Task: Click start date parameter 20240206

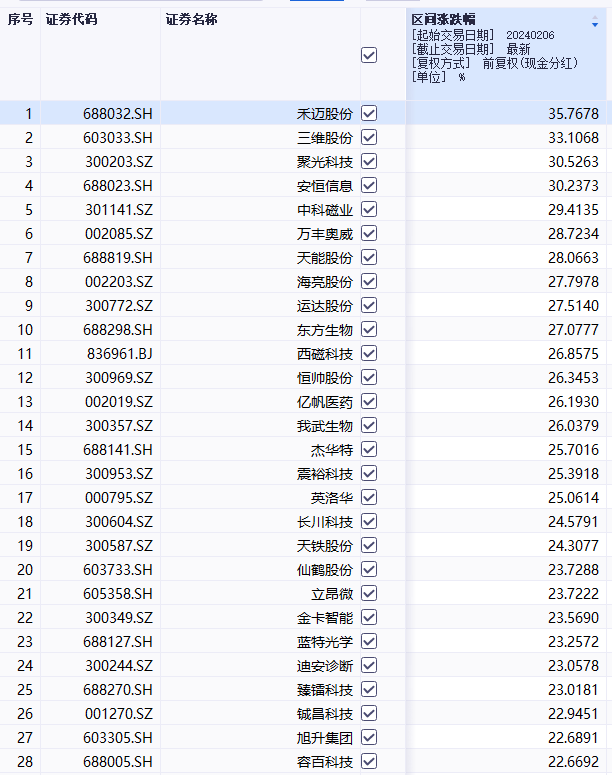Action: point(530,35)
